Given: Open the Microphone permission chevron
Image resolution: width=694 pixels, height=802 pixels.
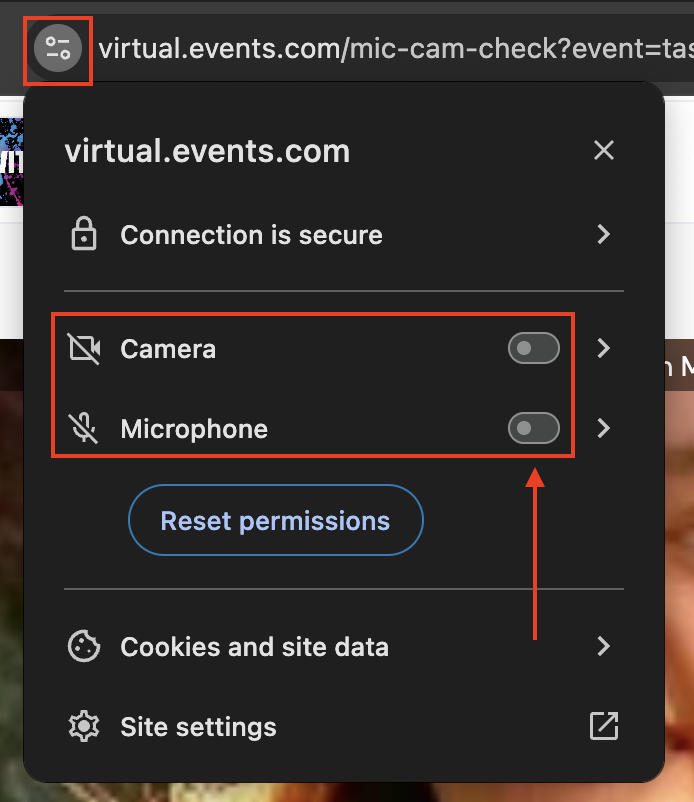Looking at the screenshot, I should click(x=603, y=429).
